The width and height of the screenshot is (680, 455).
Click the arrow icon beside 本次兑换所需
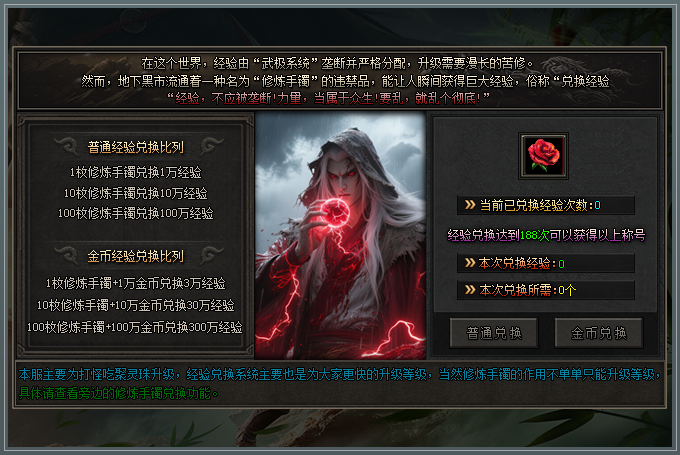(470, 290)
